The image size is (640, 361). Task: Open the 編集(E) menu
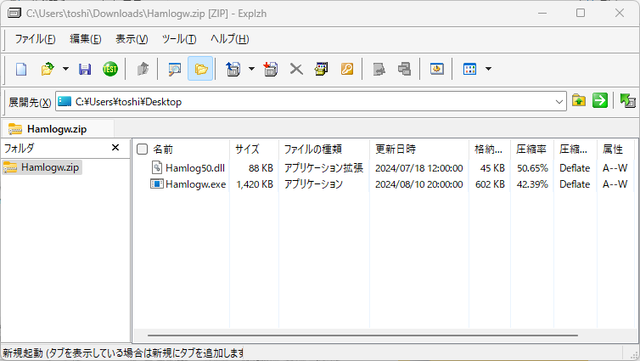point(85,39)
